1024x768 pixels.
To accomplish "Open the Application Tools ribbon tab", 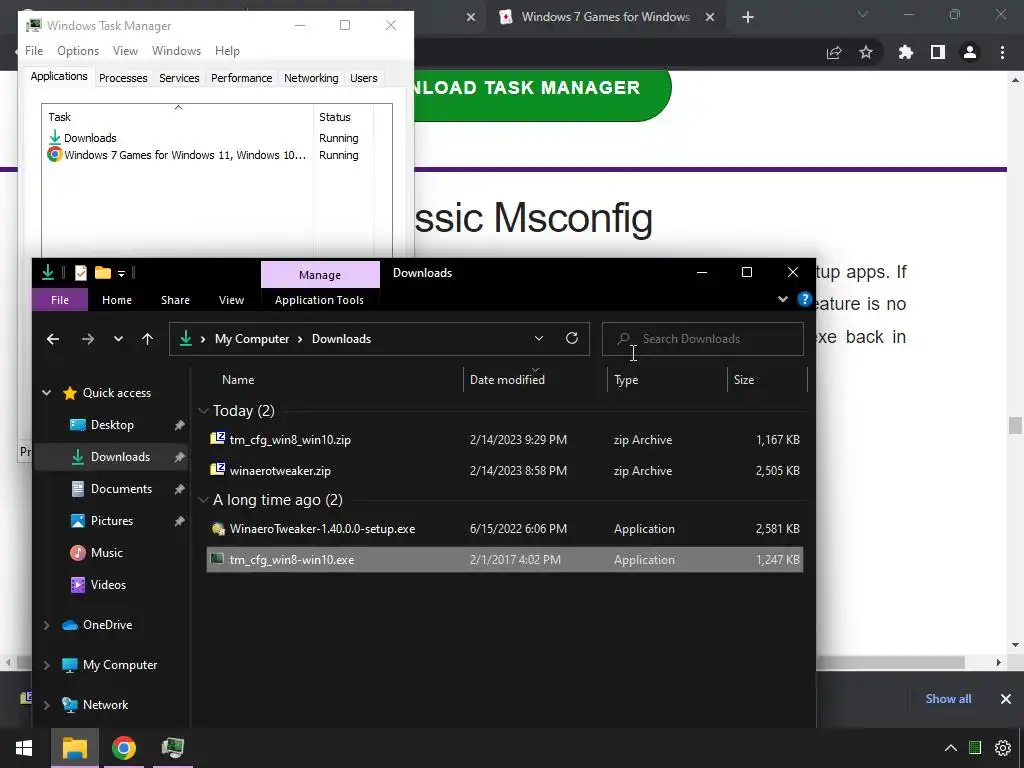I will 319,300.
